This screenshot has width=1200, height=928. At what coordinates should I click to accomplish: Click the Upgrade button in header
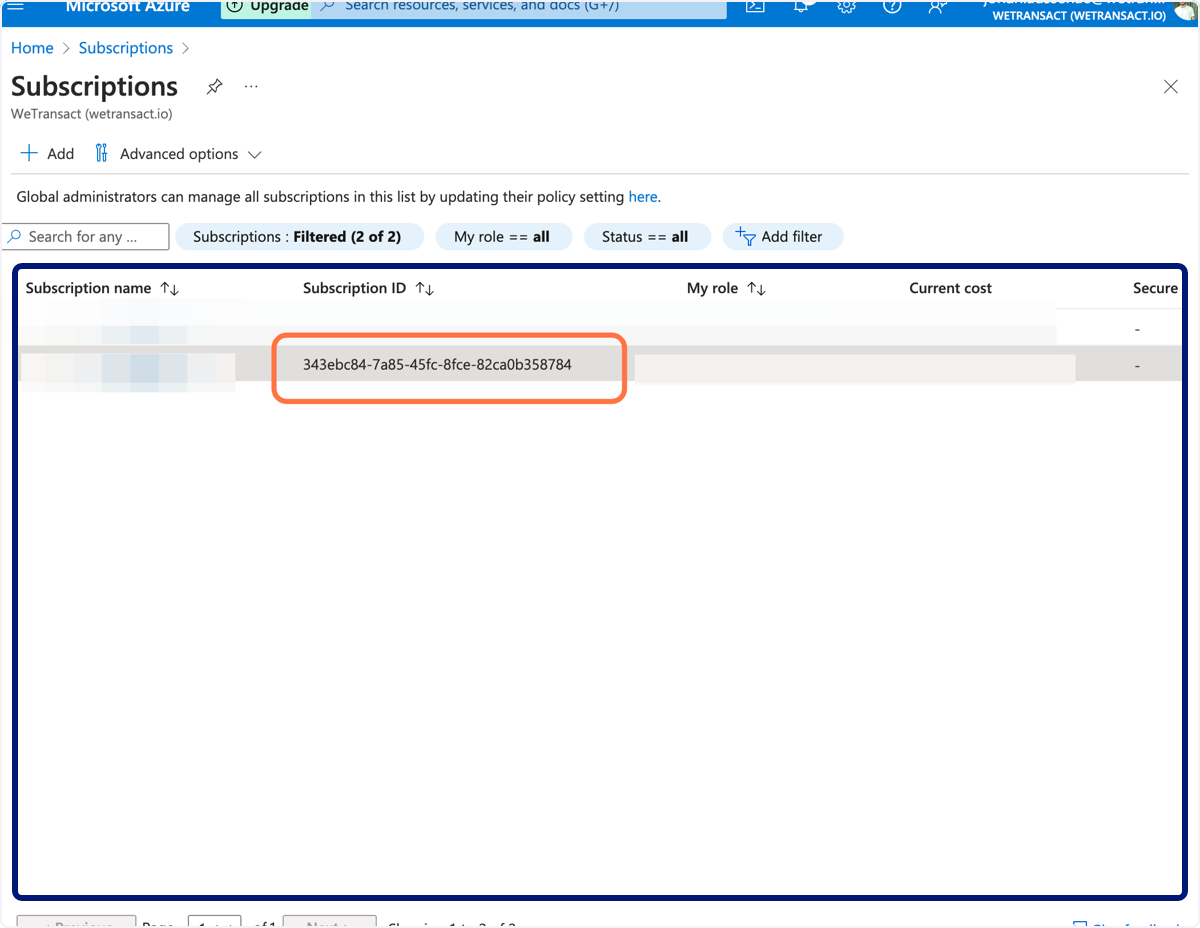[x=266, y=7]
